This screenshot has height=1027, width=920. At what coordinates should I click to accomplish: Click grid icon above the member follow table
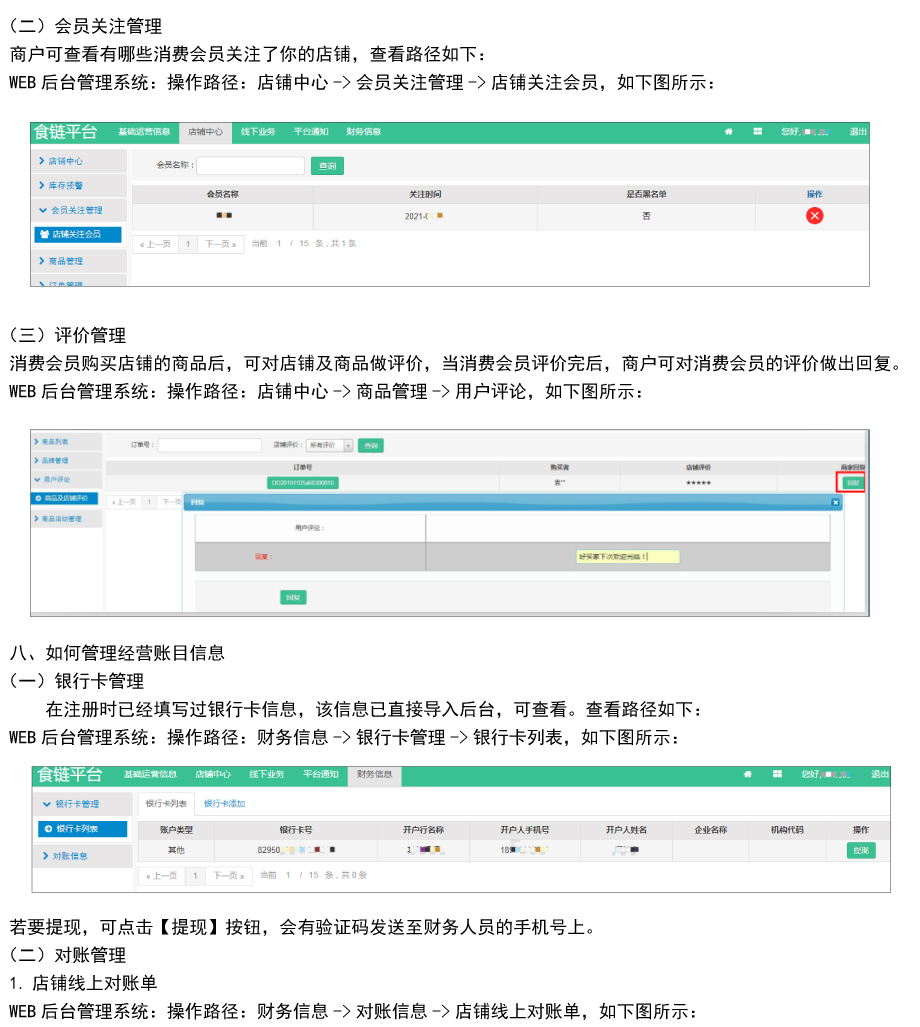(x=758, y=132)
